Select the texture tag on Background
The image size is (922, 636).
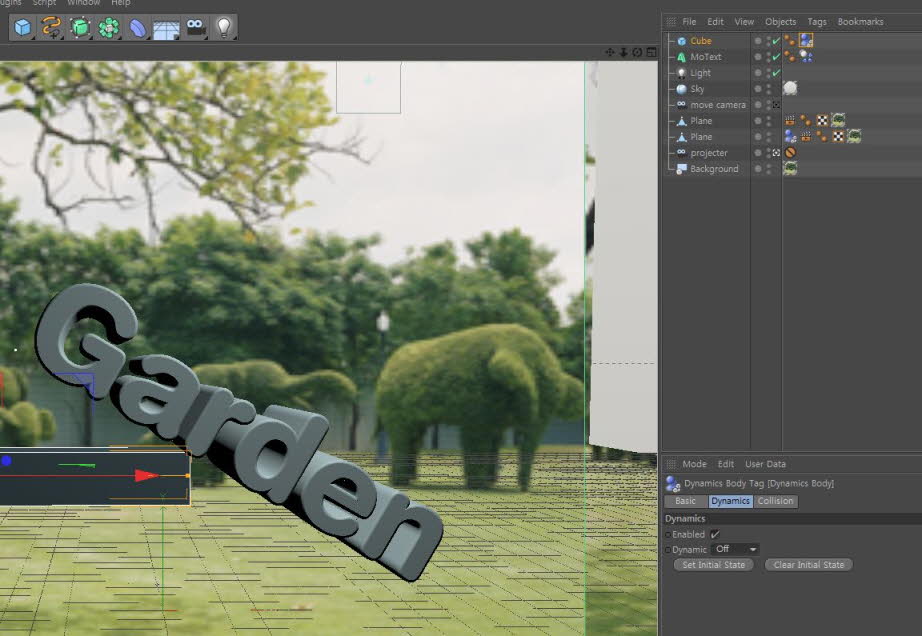[x=790, y=168]
